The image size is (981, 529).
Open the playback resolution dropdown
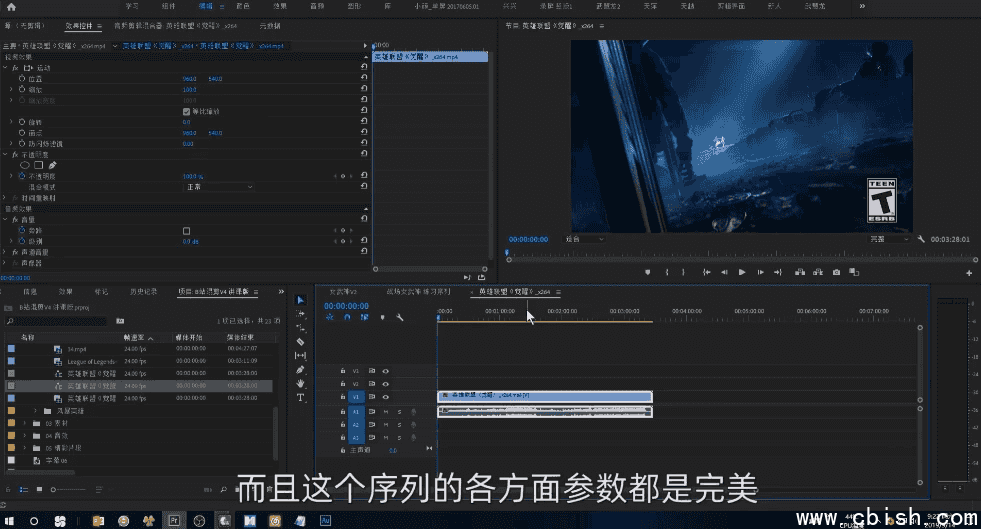(890, 239)
